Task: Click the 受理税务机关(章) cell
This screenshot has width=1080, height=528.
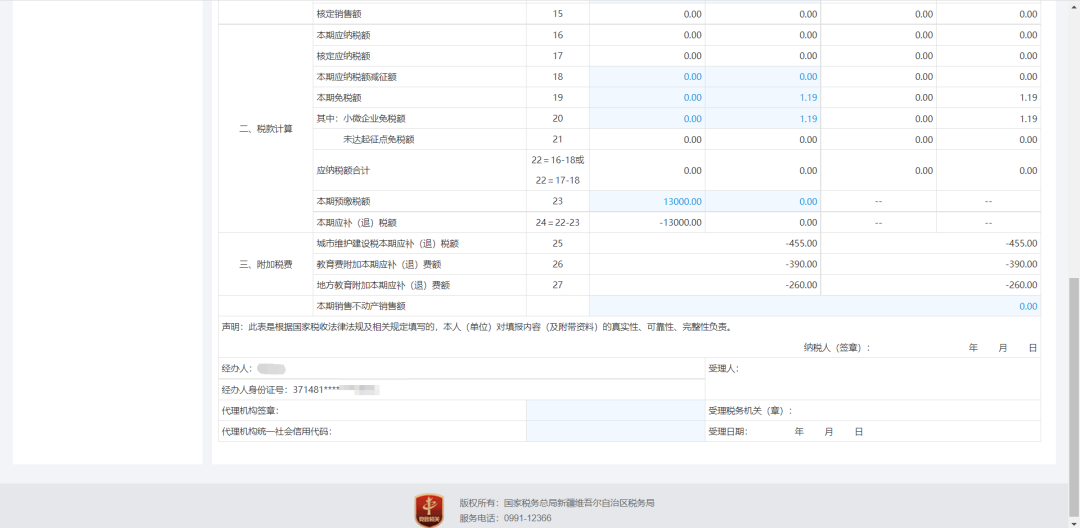Action: click(x=750, y=410)
